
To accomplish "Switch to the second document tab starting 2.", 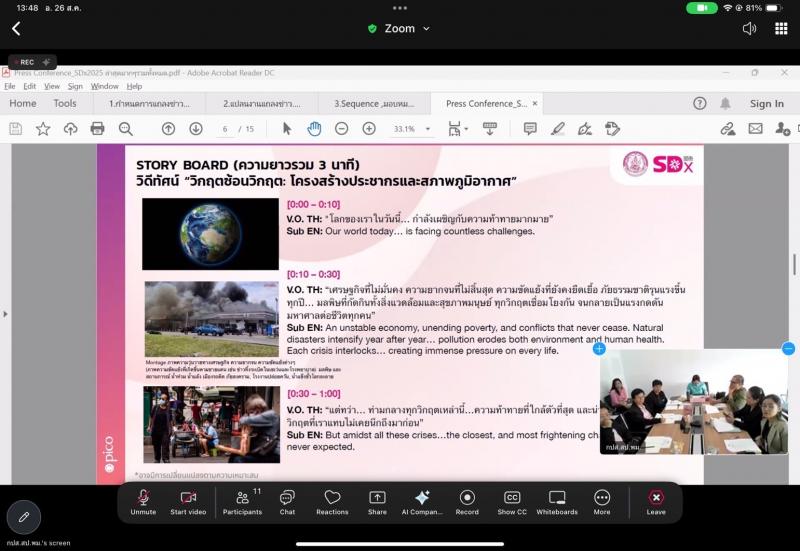I will pos(262,104).
